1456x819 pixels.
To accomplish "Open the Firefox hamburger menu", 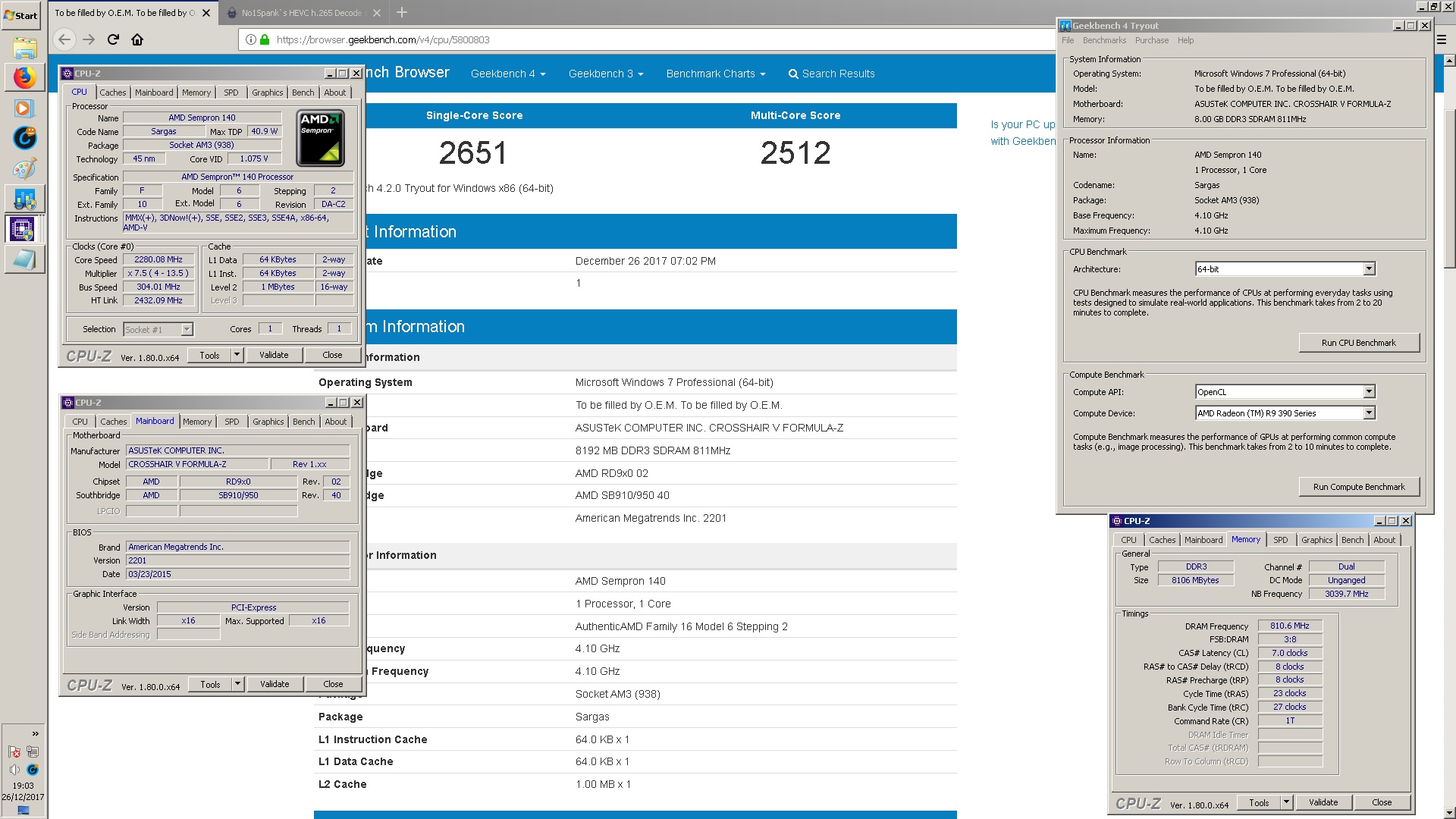I will [x=1442, y=39].
